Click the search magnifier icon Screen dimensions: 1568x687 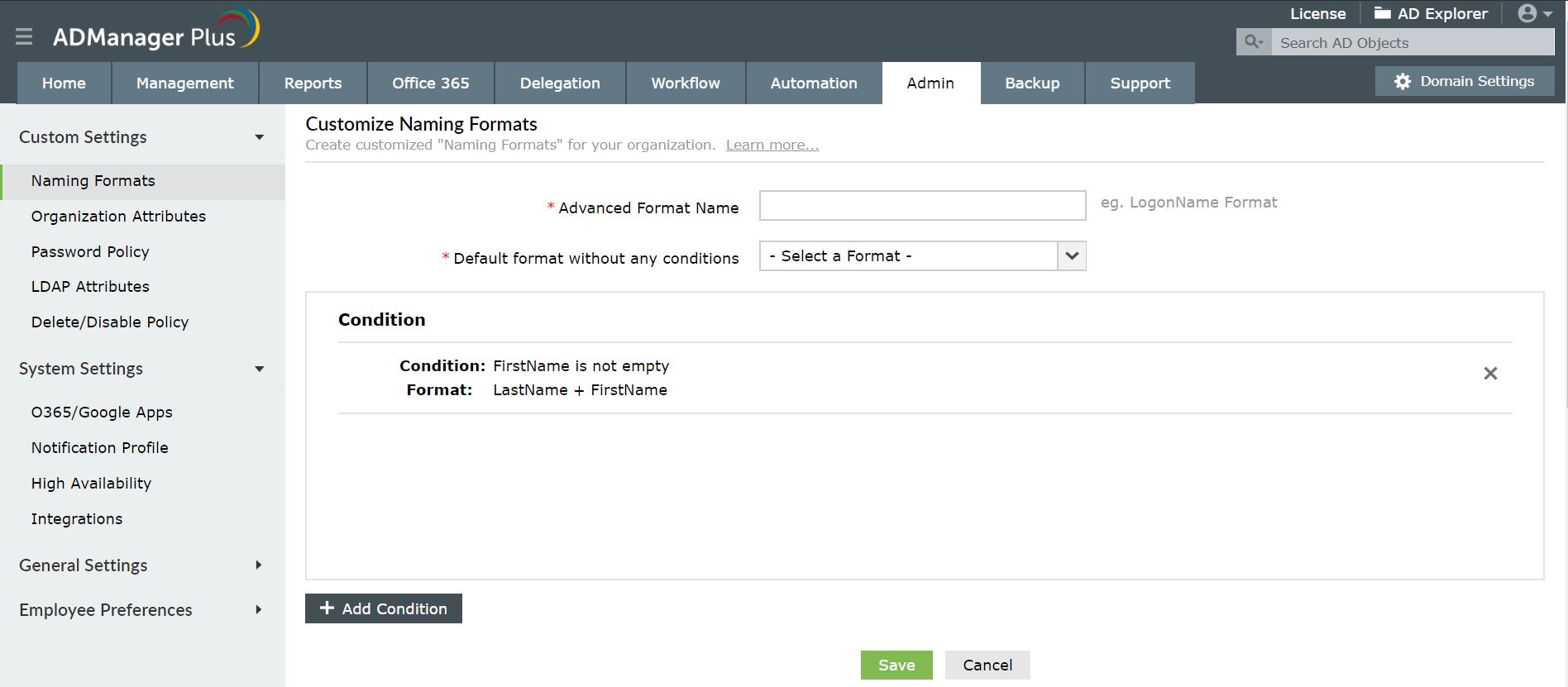[1253, 42]
